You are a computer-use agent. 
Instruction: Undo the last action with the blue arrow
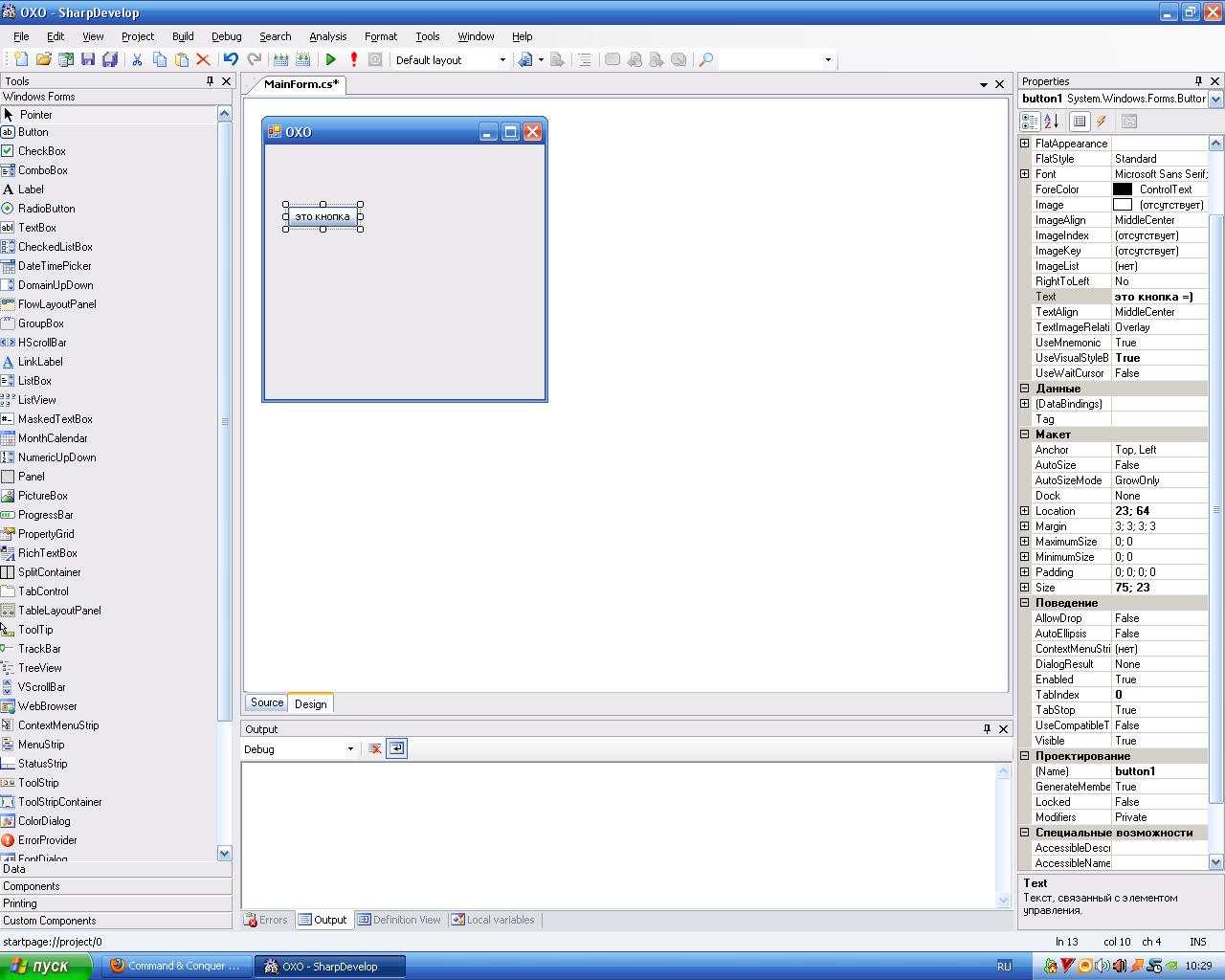pyautogui.click(x=231, y=59)
